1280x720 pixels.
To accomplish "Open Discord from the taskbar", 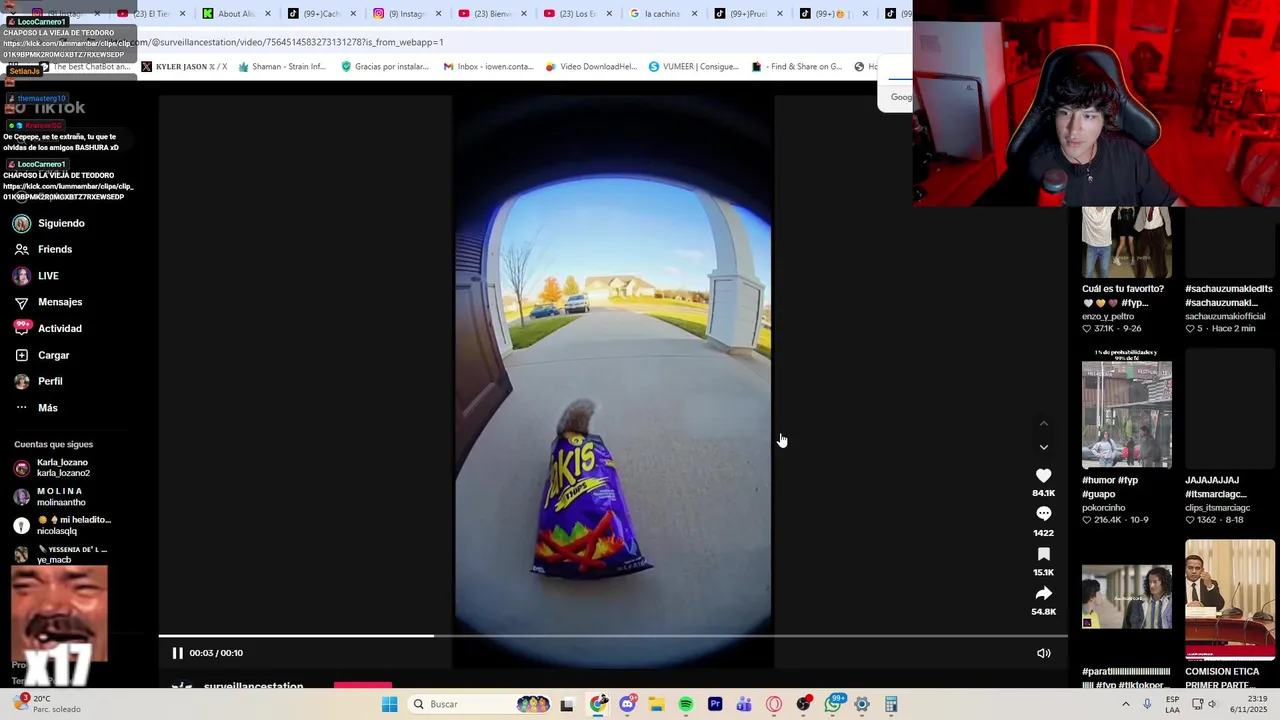I will coord(627,704).
